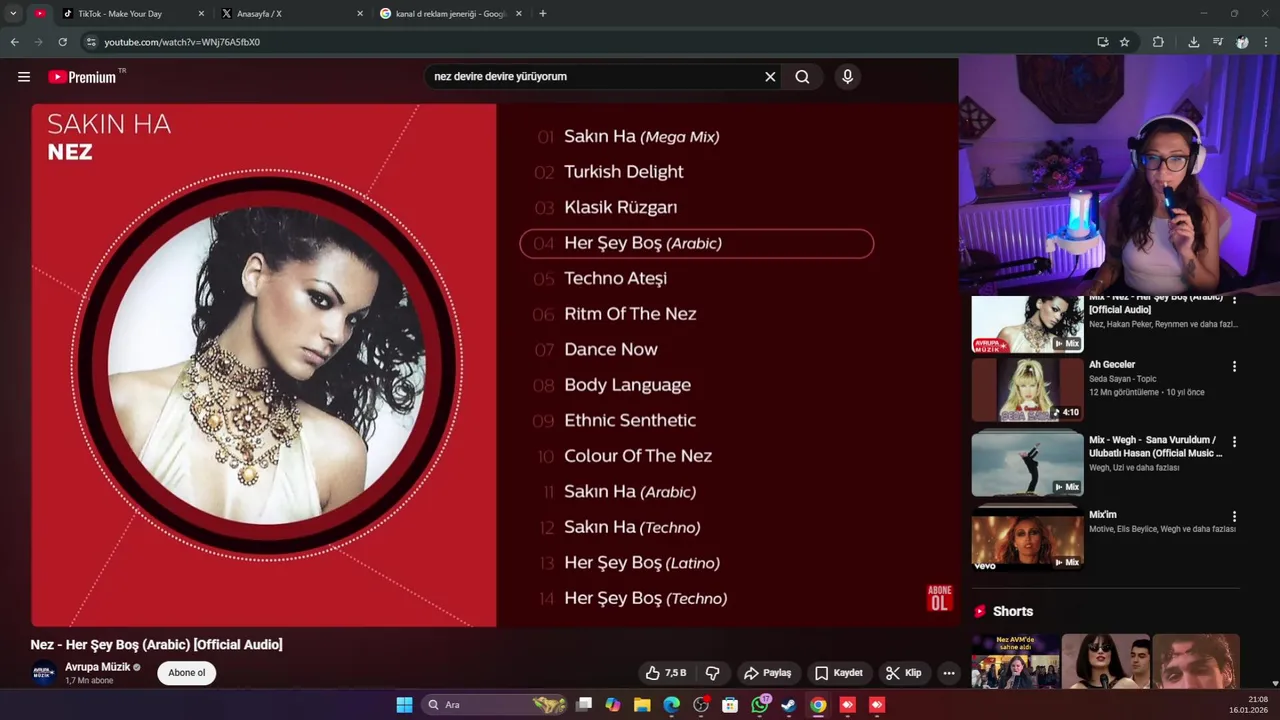Image resolution: width=1280 pixels, height=720 pixels.
Task: Open Microsoft Store from taskbar
Action: click(x=730, y=705)
